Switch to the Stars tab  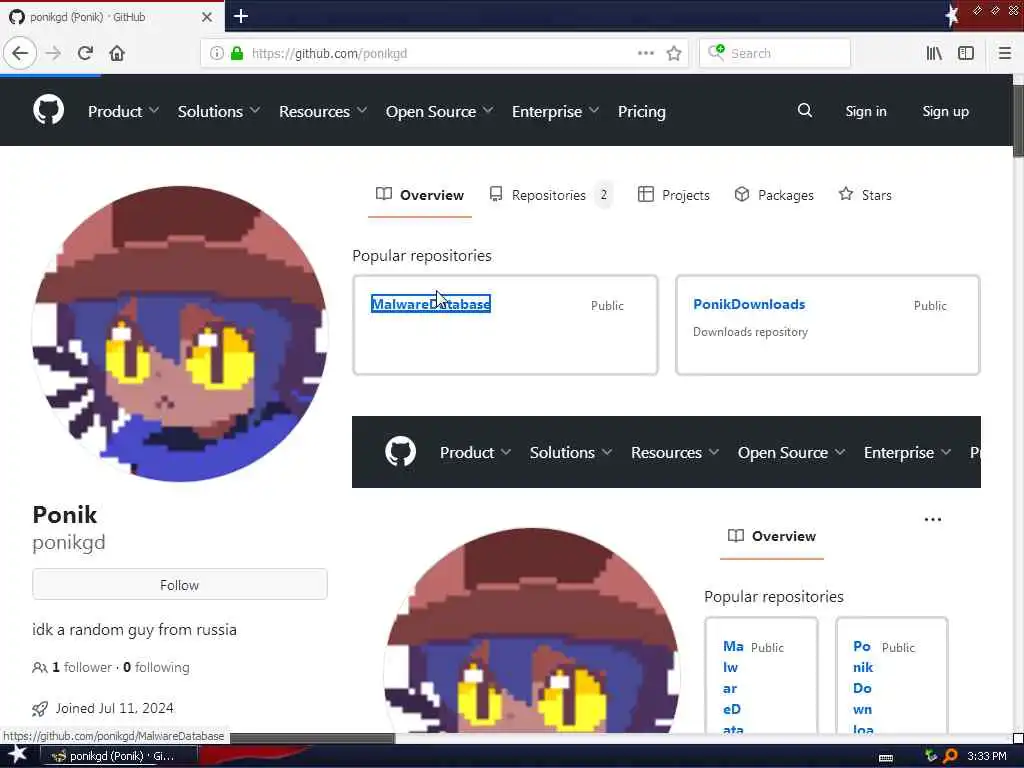[x=865, y=195]
